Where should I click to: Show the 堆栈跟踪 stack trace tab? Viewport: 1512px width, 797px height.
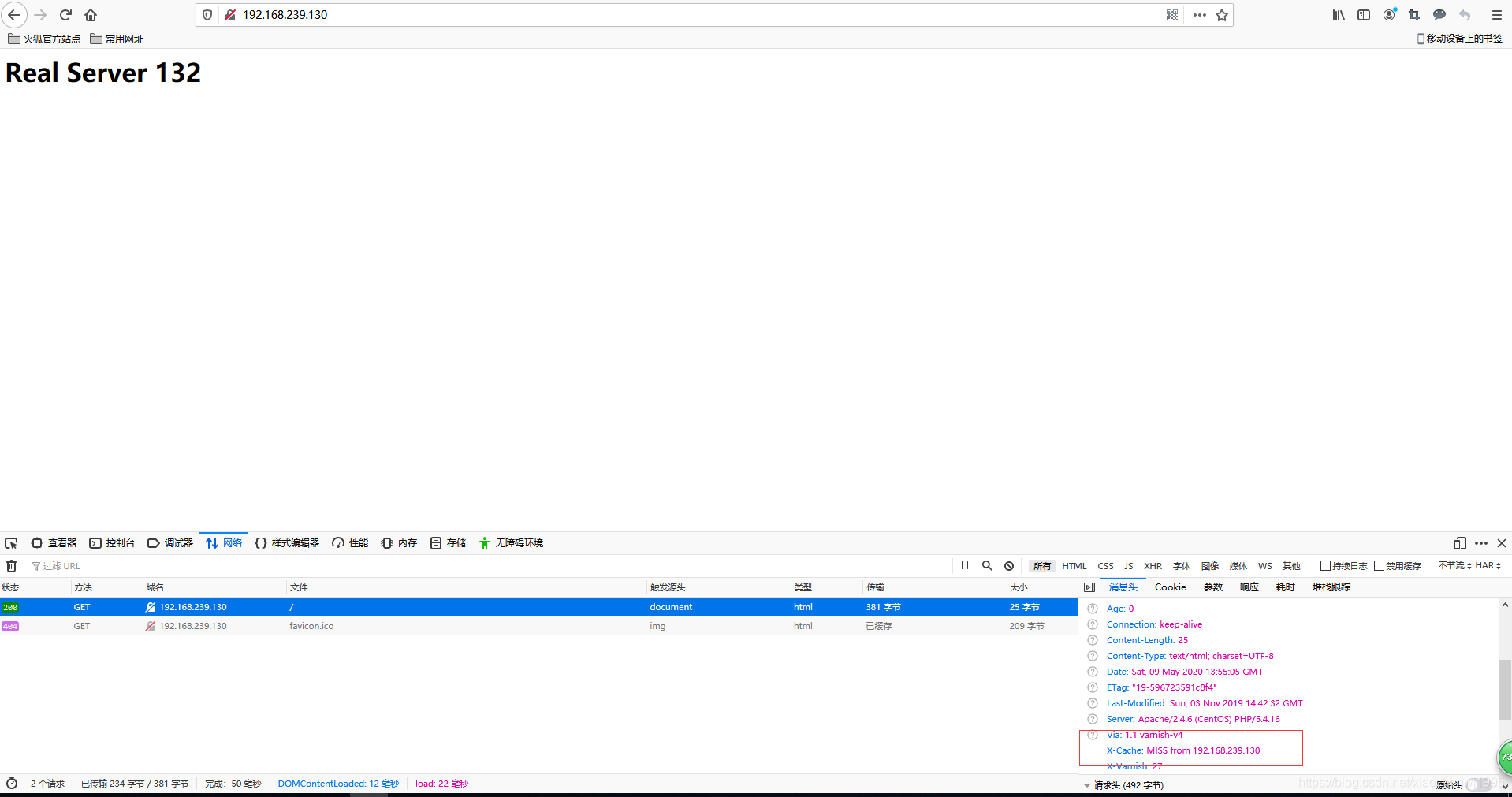[x=1331, y=587]
